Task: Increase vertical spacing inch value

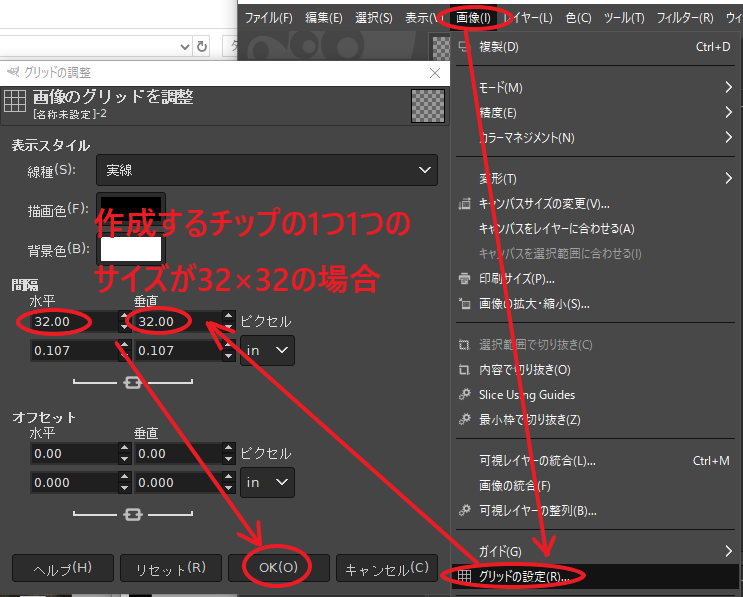Action: pyautogui.click(x=229, y=345)
